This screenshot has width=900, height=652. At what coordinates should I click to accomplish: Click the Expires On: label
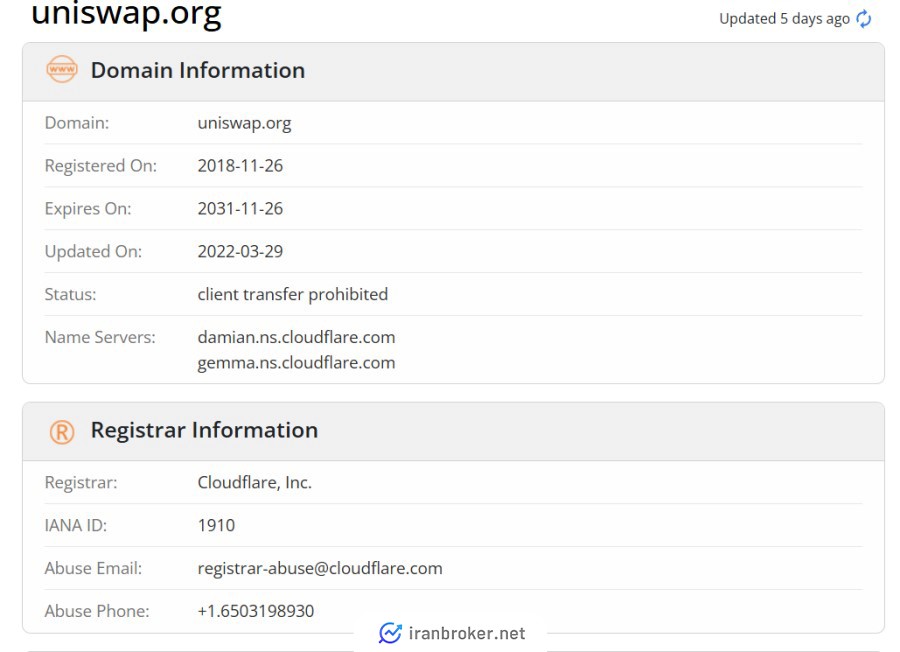88,209
